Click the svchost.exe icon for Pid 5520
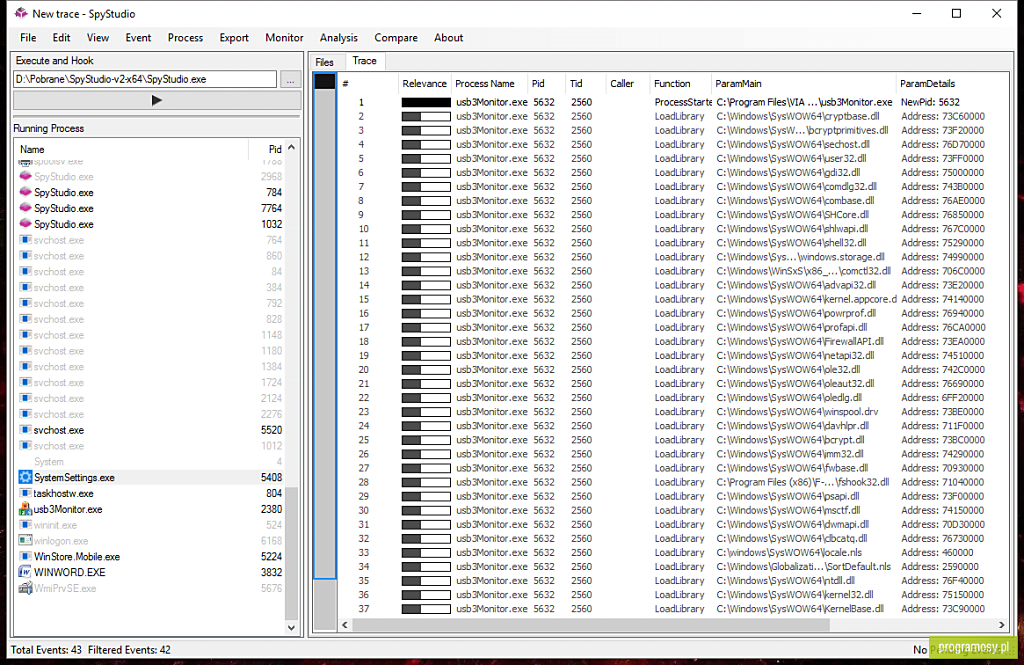 point(25,430)
